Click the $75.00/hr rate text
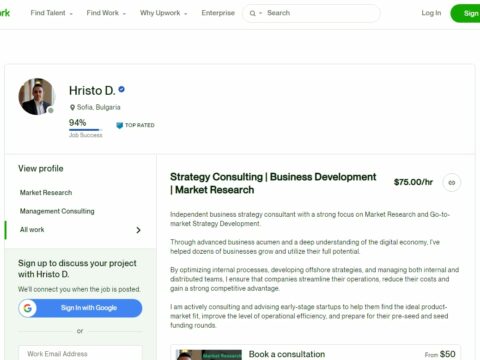Viewport: 480px width, 360px height. (x=413, y=182)
